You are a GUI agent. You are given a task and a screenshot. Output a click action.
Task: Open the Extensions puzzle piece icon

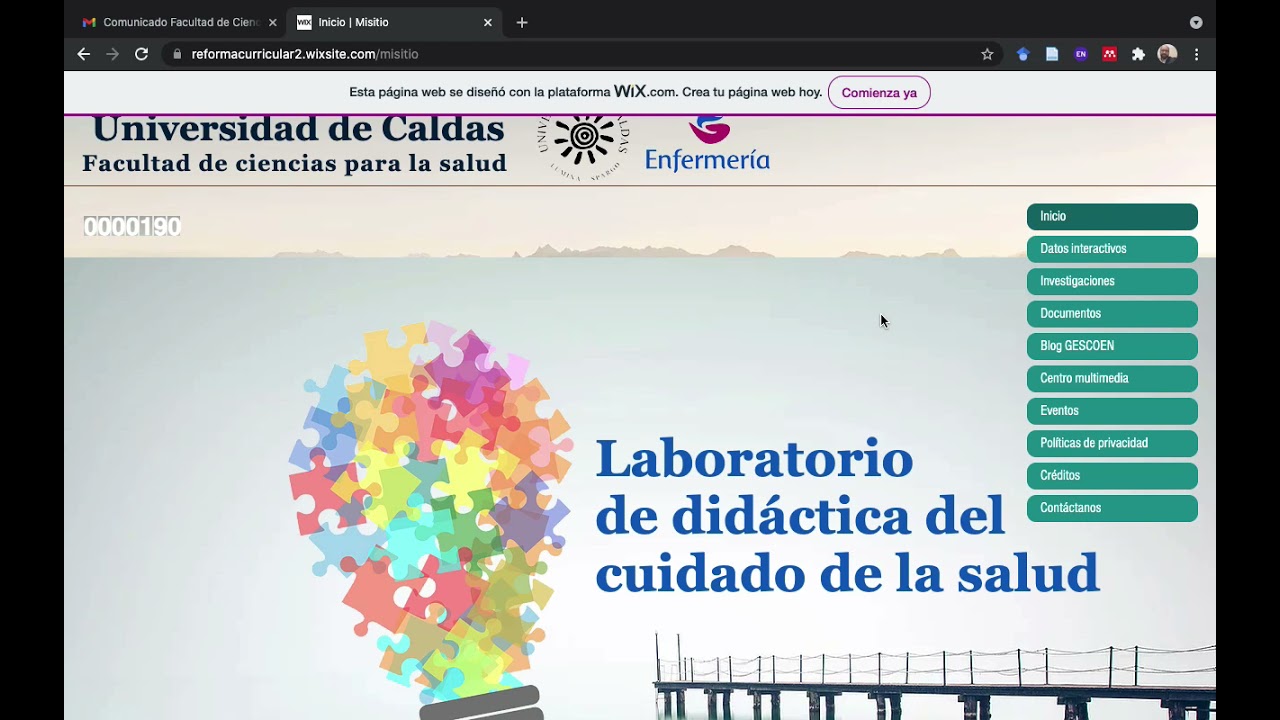click(x=1138, y=54)
